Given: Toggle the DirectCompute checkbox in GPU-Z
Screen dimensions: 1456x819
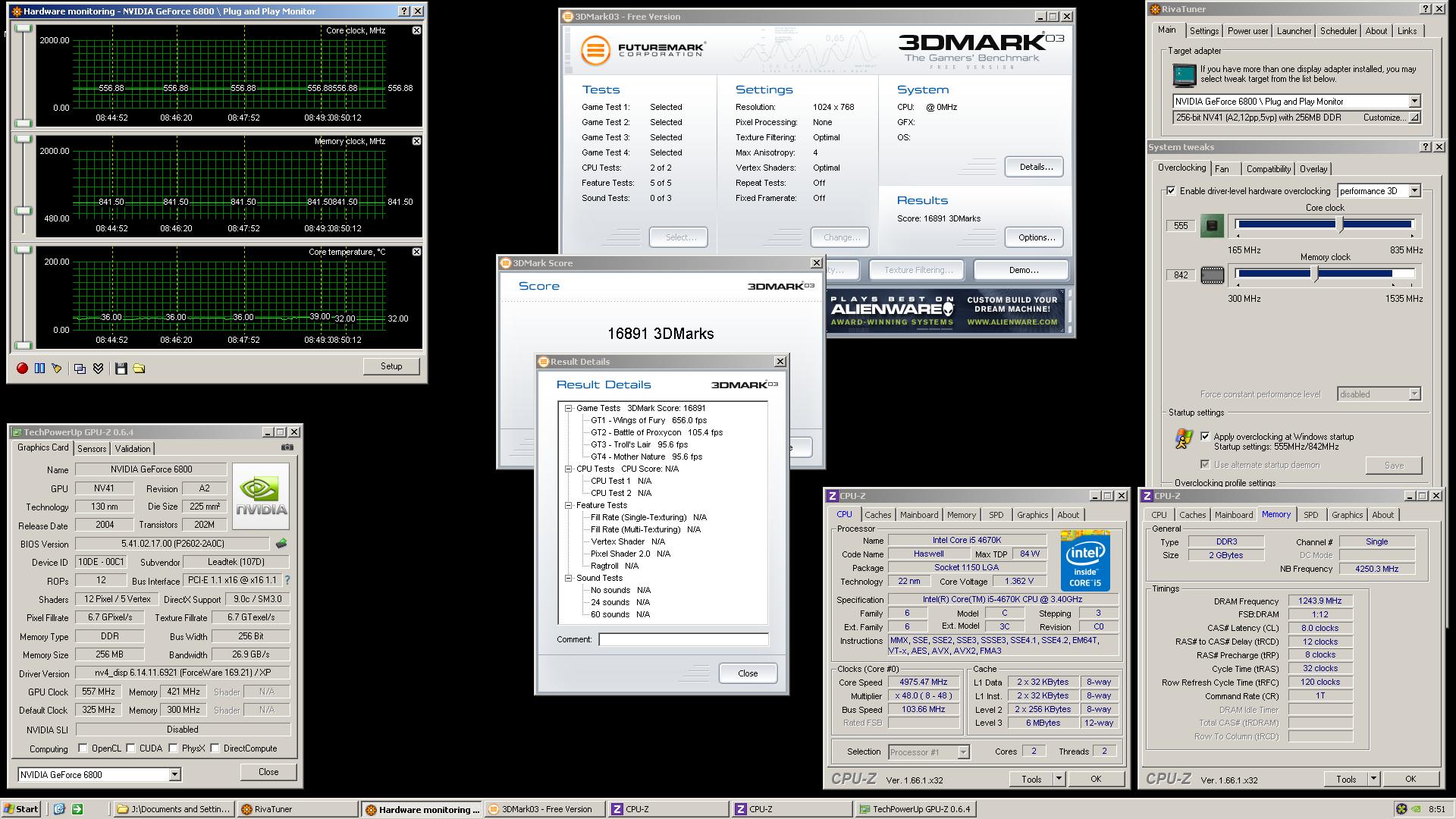Looking at the screenshot, I should tap(215, 748).
